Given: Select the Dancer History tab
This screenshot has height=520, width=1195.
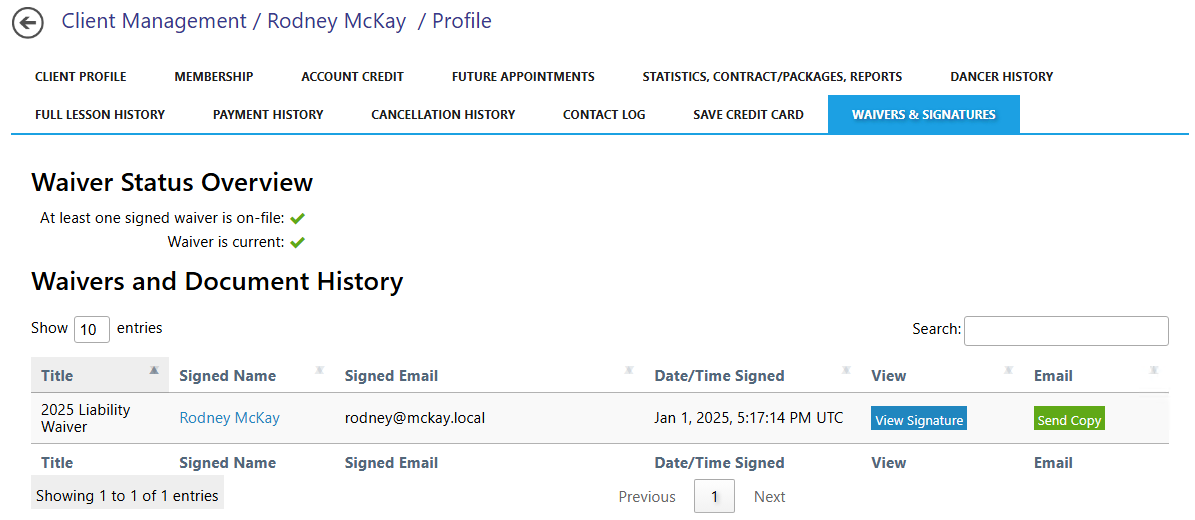Looking at the screenshot, I should [x=1001, y=76].
